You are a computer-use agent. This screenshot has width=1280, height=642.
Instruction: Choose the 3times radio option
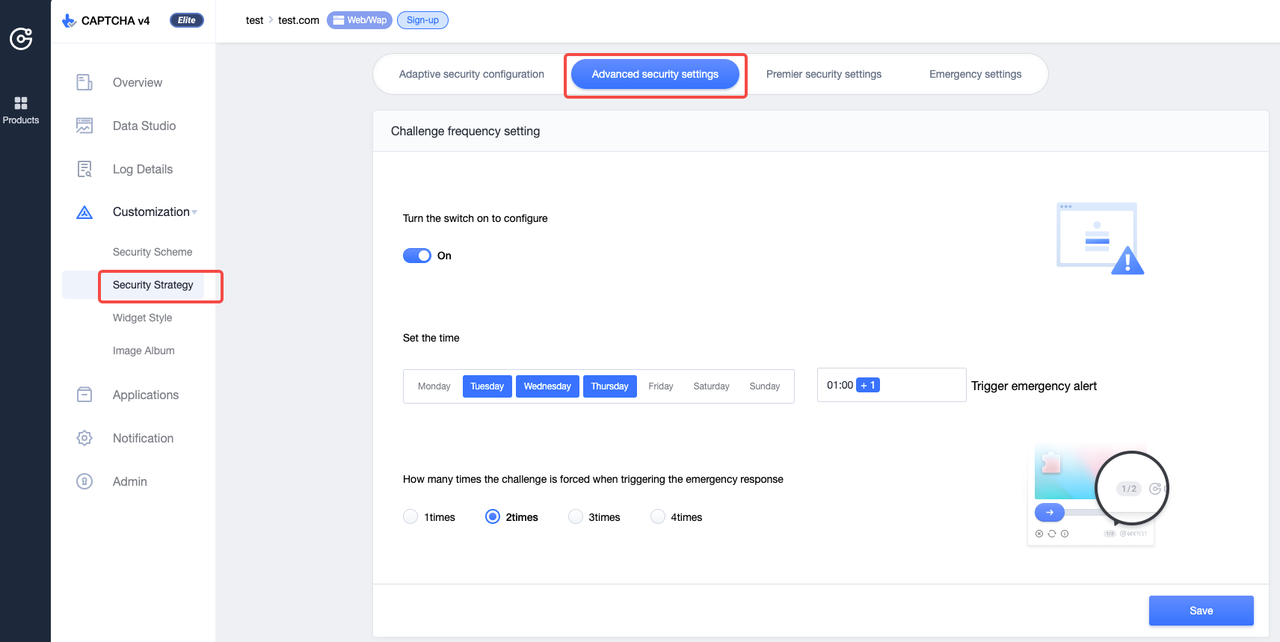tap(575, 517)
